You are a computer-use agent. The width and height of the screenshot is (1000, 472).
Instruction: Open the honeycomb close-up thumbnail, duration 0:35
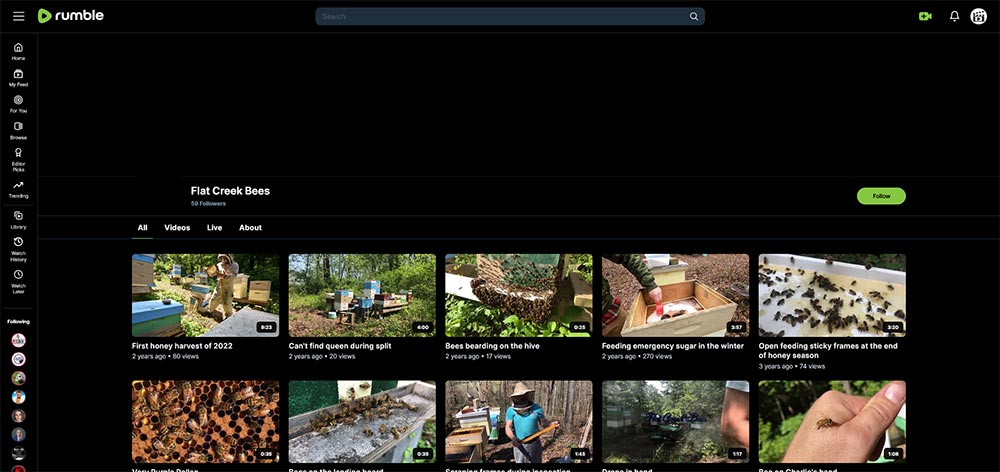205,422
